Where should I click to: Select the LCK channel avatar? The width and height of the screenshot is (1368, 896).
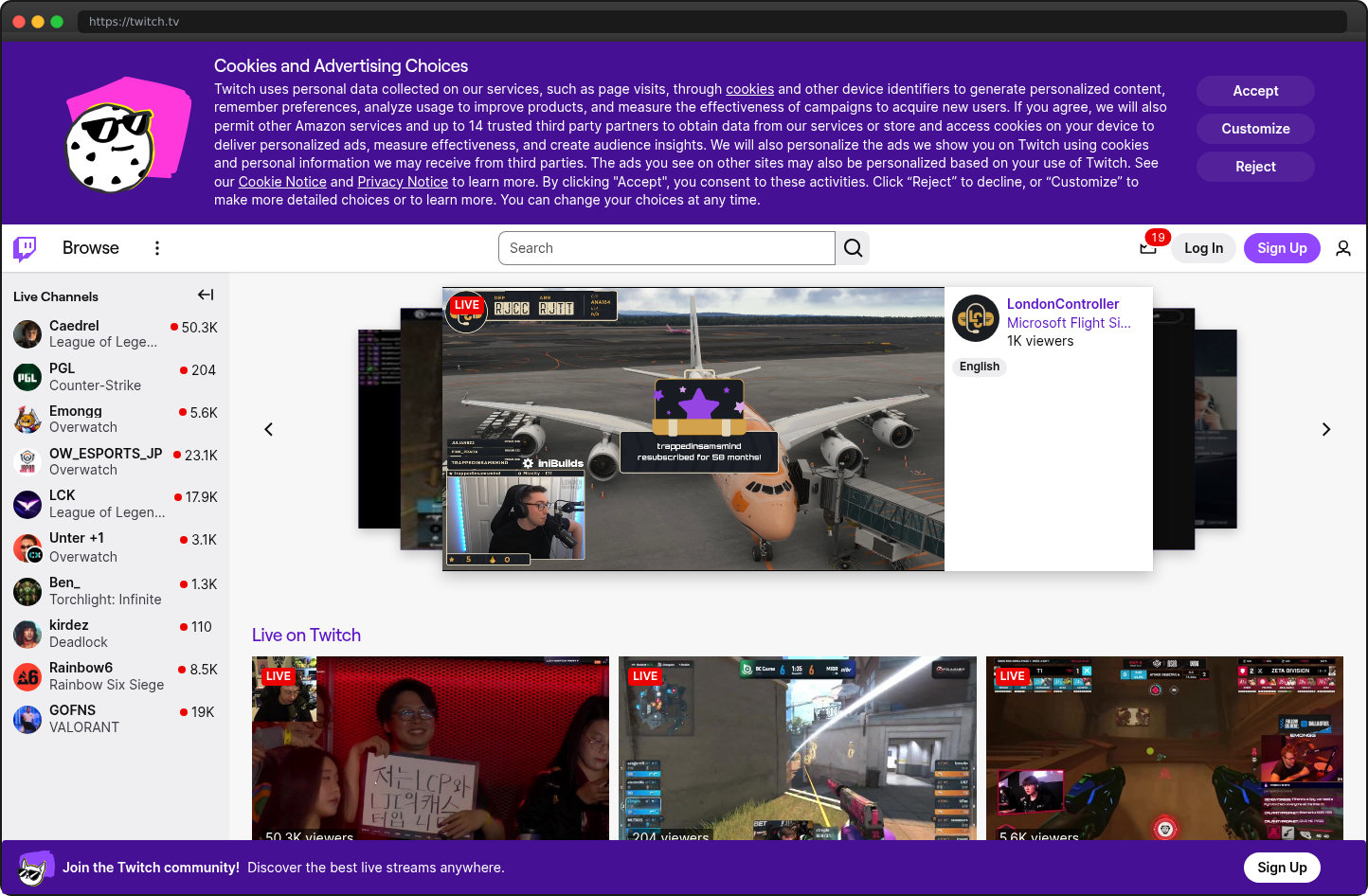click(x=27, y=504)
